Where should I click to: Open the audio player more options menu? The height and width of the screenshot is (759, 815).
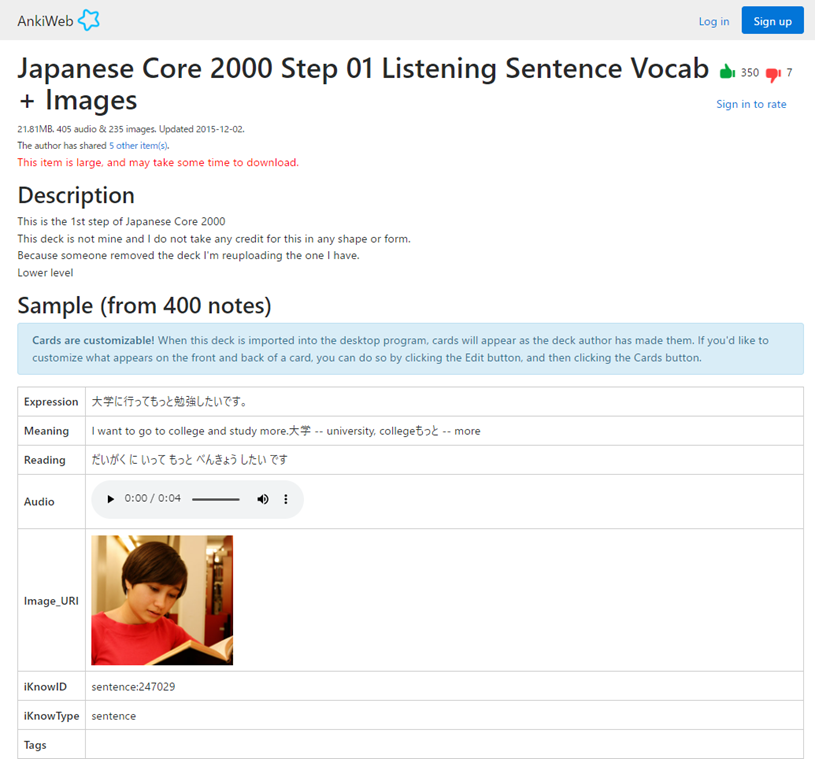285,499
